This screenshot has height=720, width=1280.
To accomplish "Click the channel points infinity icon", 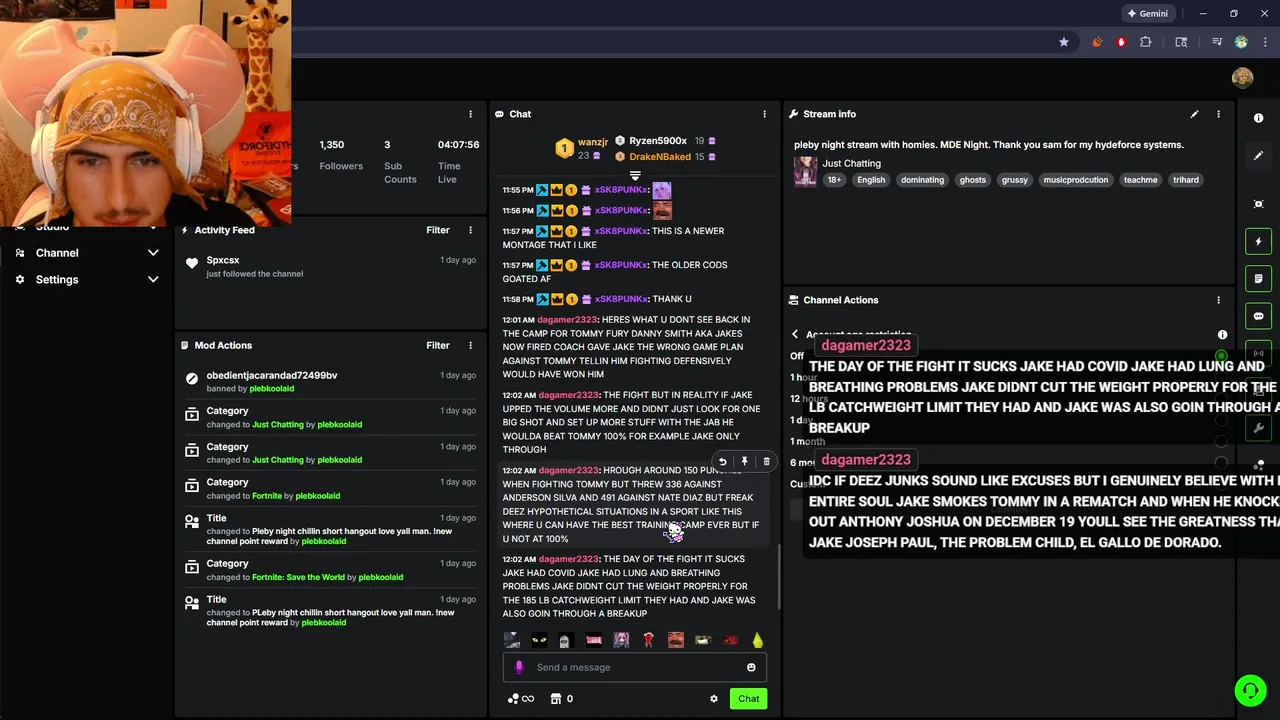I will (x=521, y=699).
